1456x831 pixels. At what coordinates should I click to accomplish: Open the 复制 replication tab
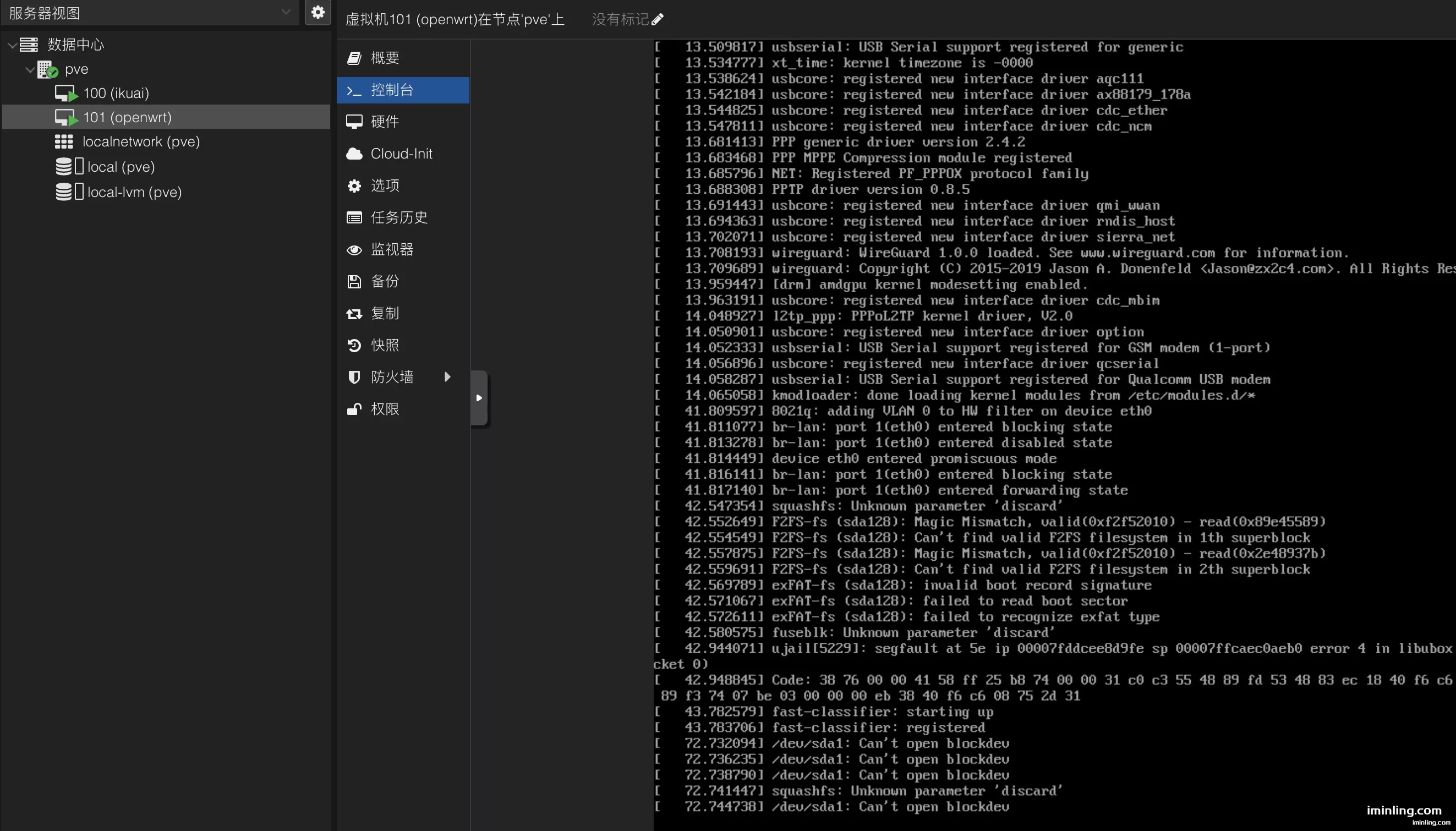[403, 313]
